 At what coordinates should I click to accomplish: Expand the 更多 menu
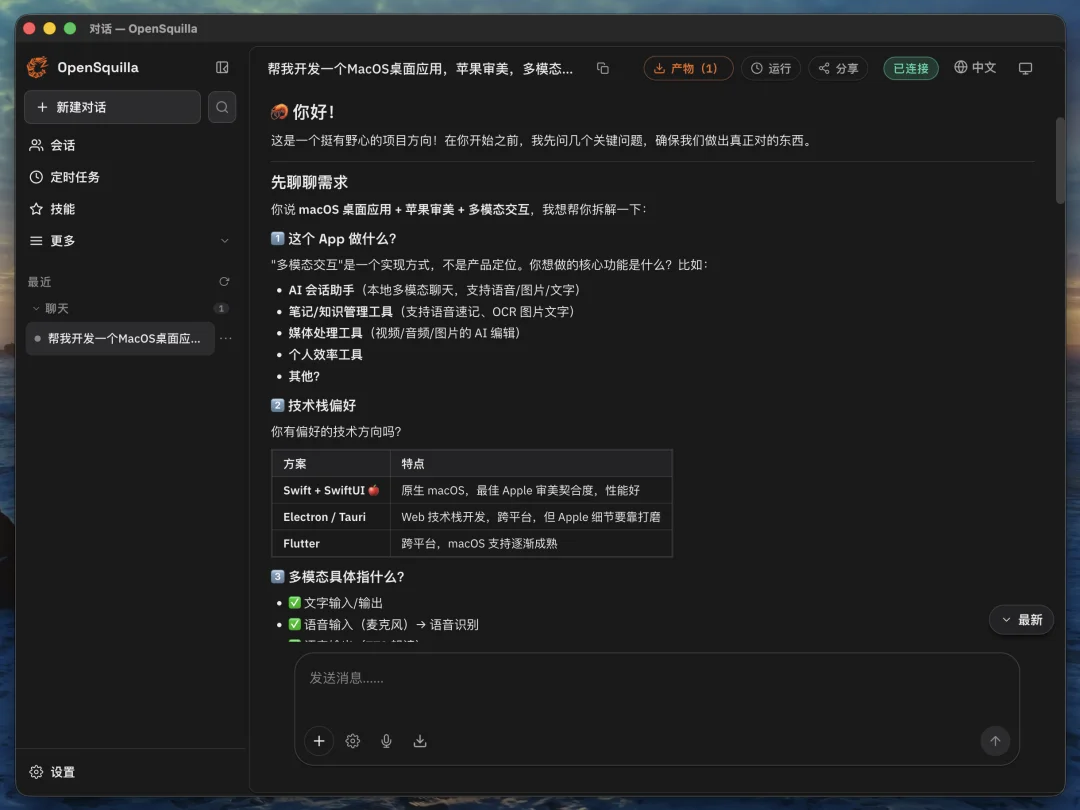point(129,240)
